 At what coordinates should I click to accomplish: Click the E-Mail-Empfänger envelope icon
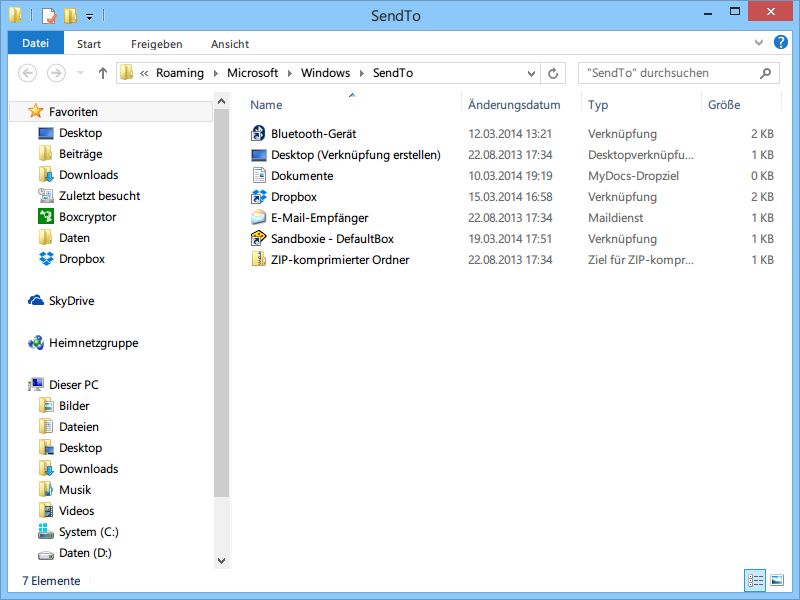point(259,217)
